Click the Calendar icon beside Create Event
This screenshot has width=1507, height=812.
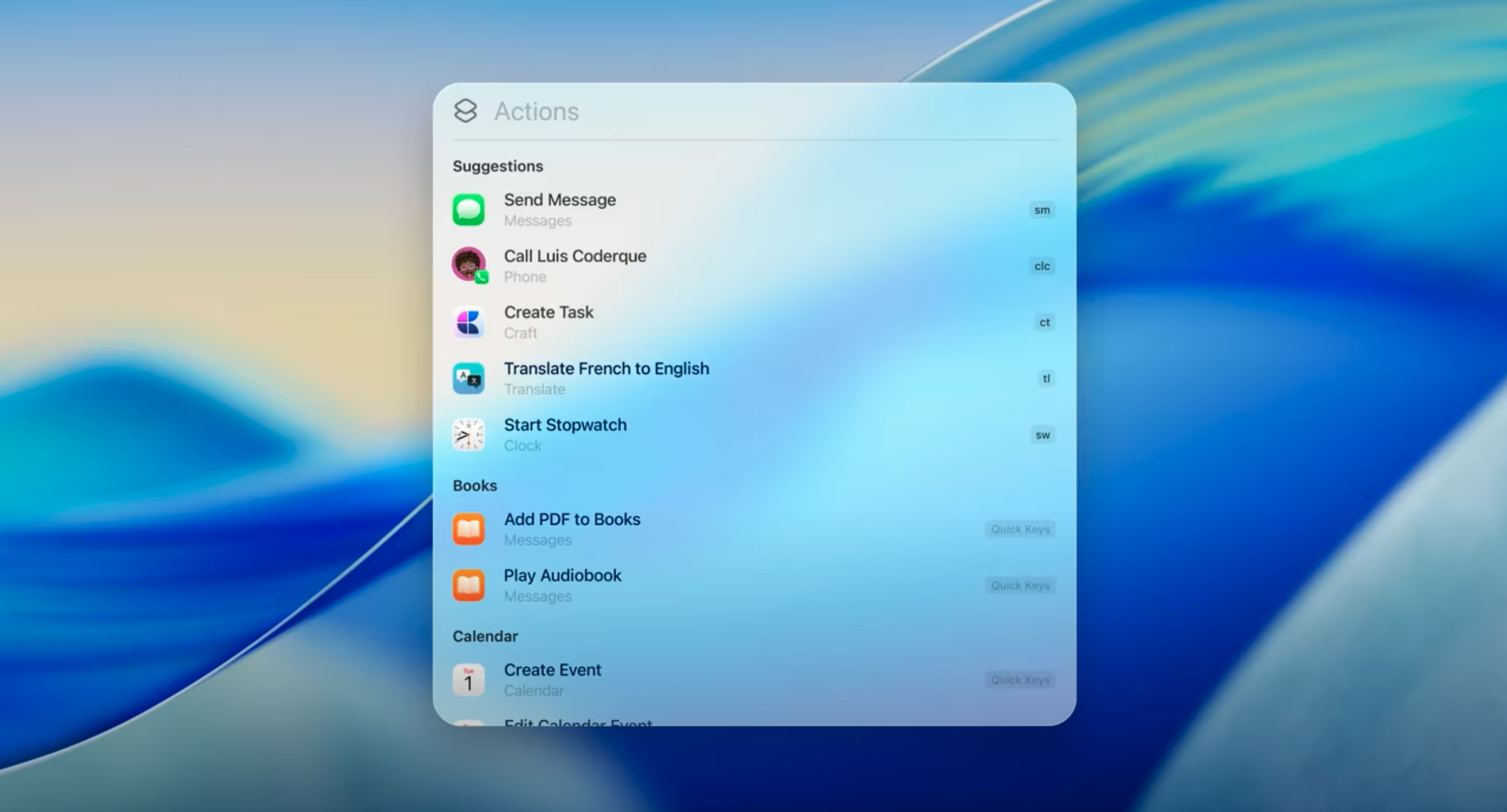click(x=469, y=679)
